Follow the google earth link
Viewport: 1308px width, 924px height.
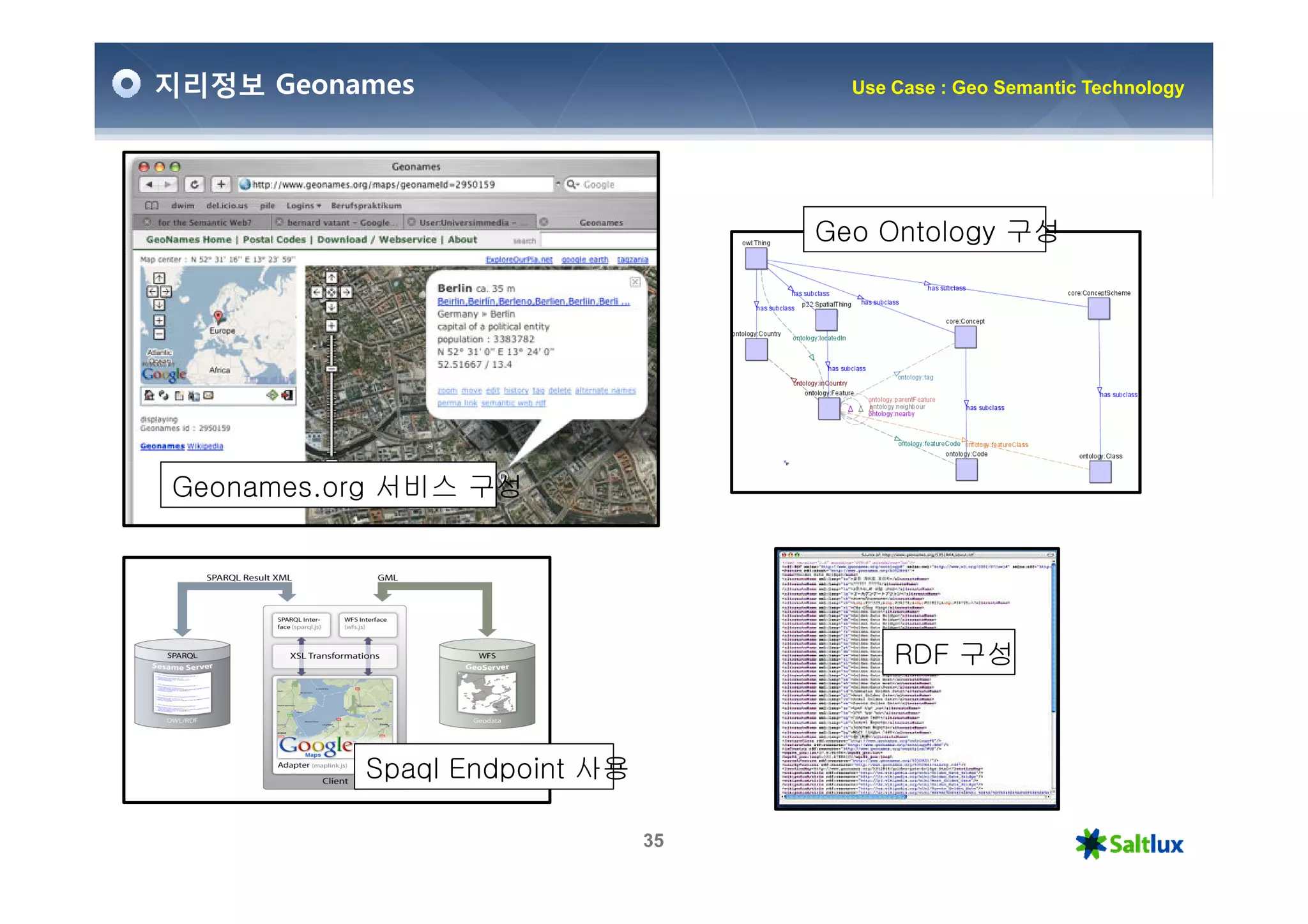coord(585,259)
